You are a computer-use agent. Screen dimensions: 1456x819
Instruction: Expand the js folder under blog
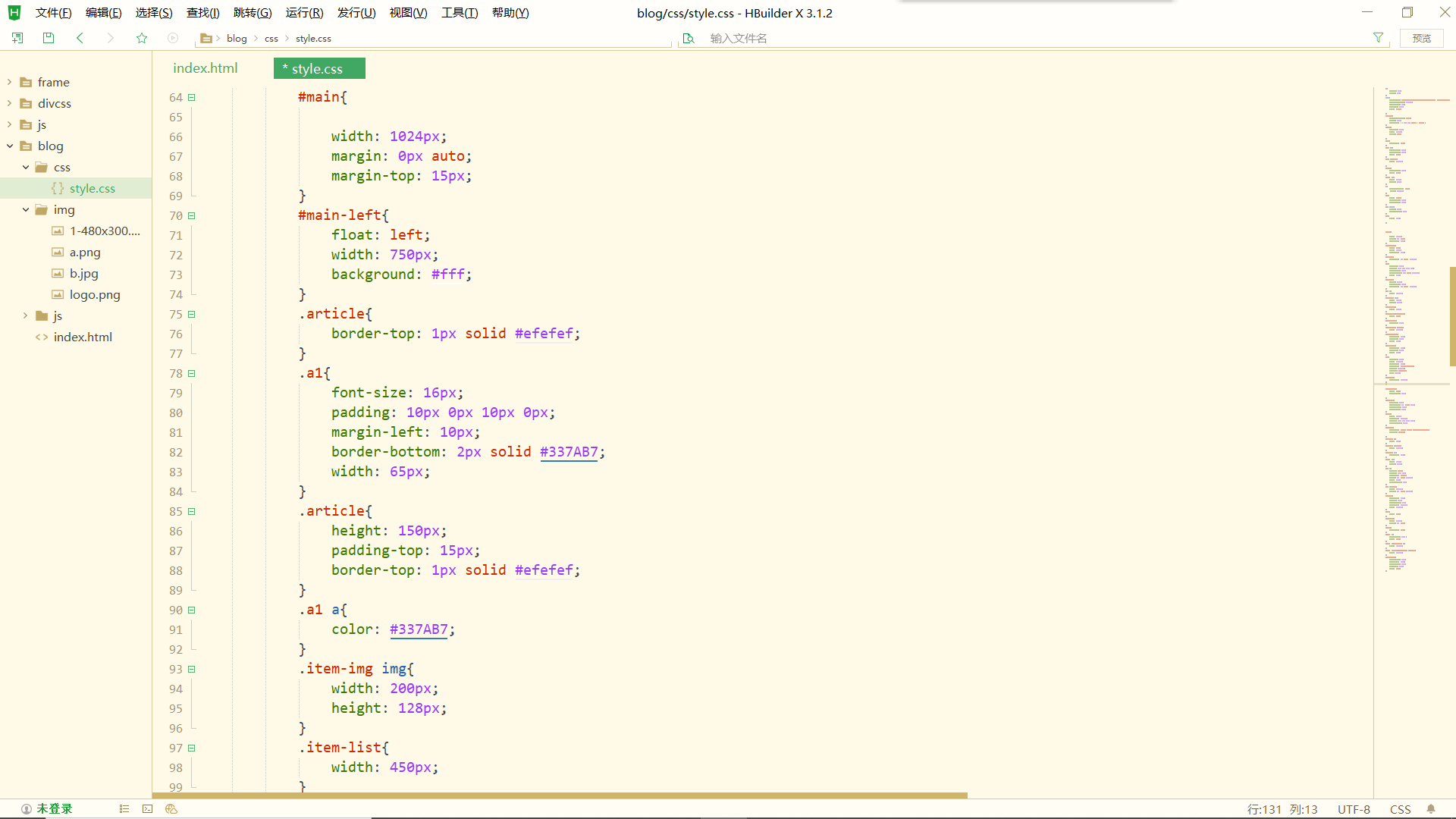[25, 315]
